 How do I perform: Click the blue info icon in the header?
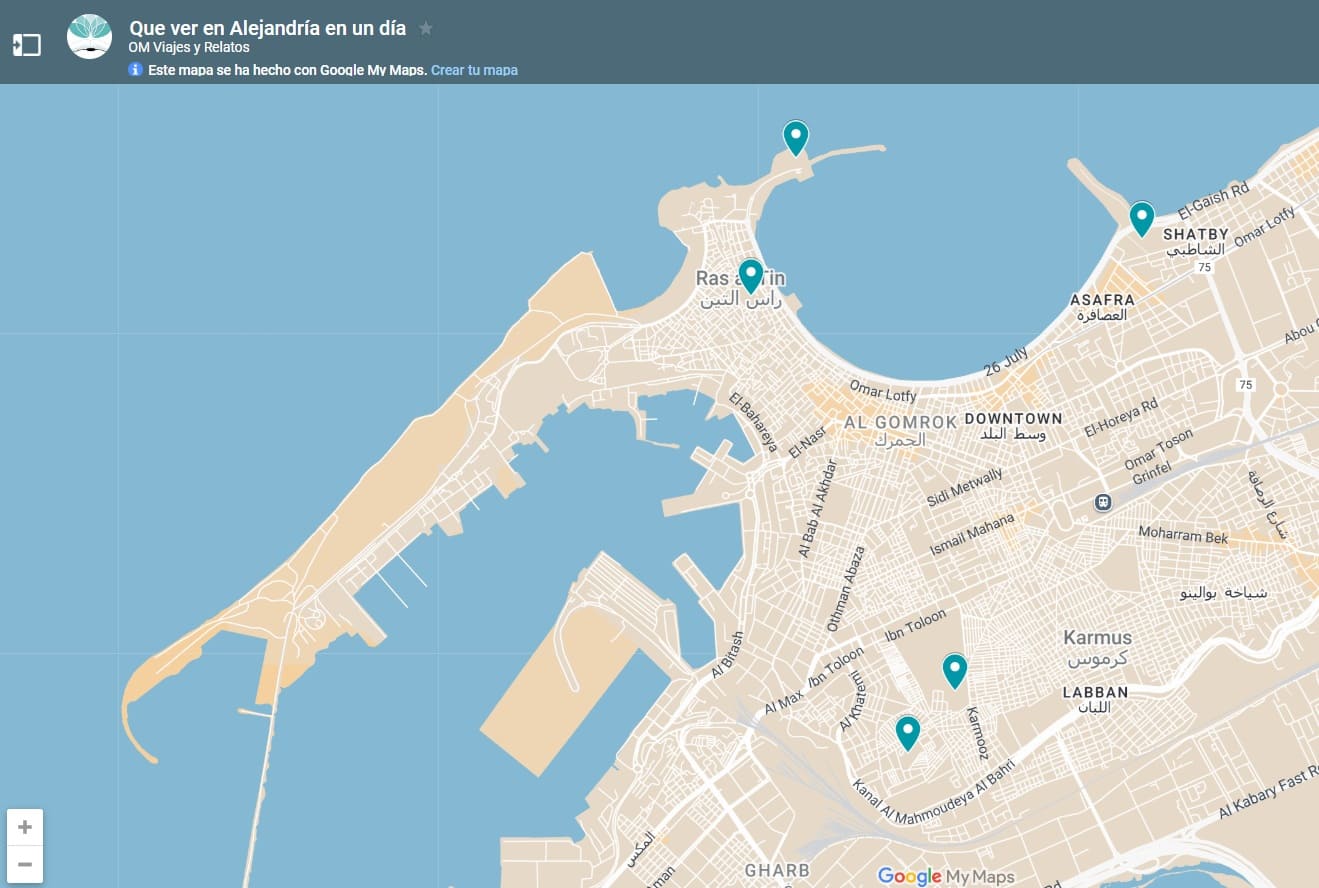[136, 70]
